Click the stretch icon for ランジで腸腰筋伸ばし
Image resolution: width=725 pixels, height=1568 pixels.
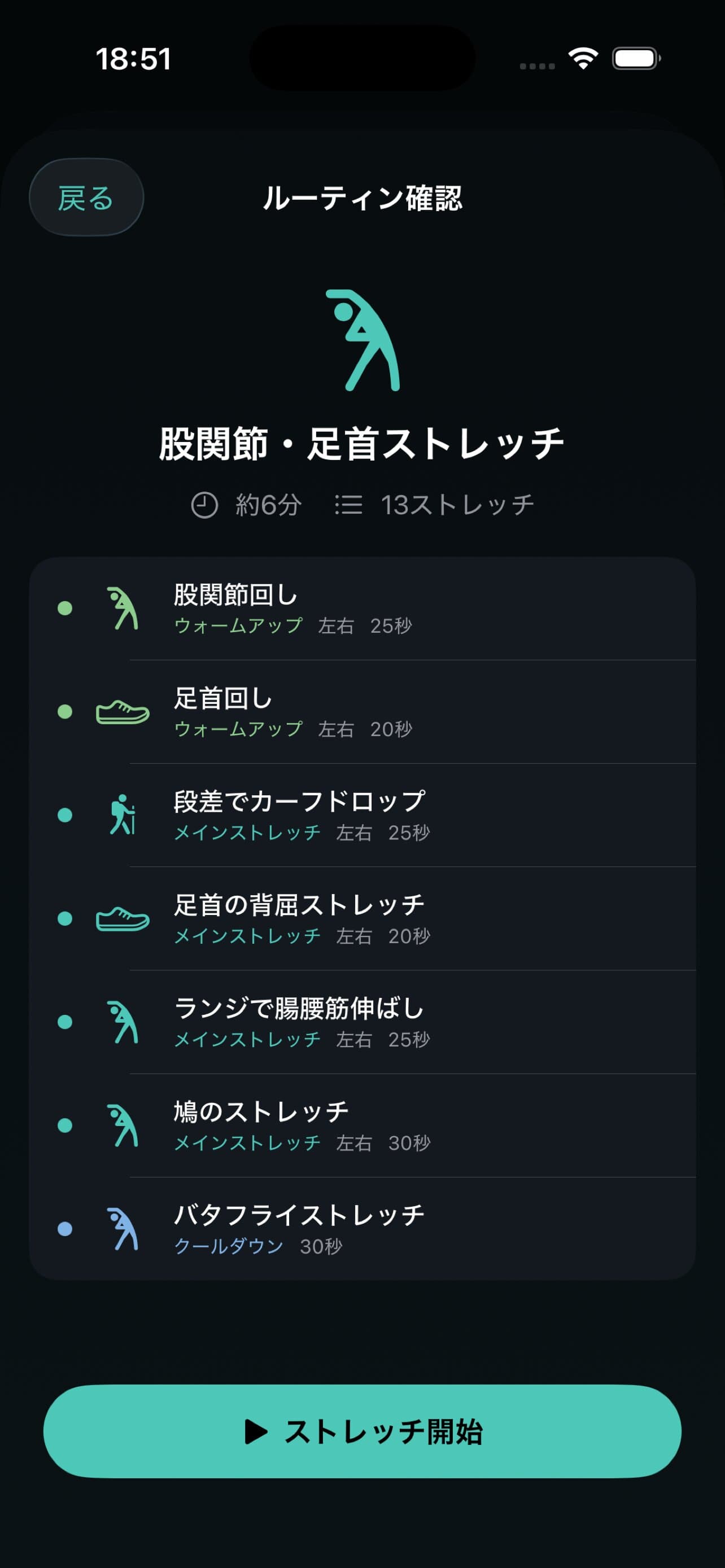(x=123, y=1022)
